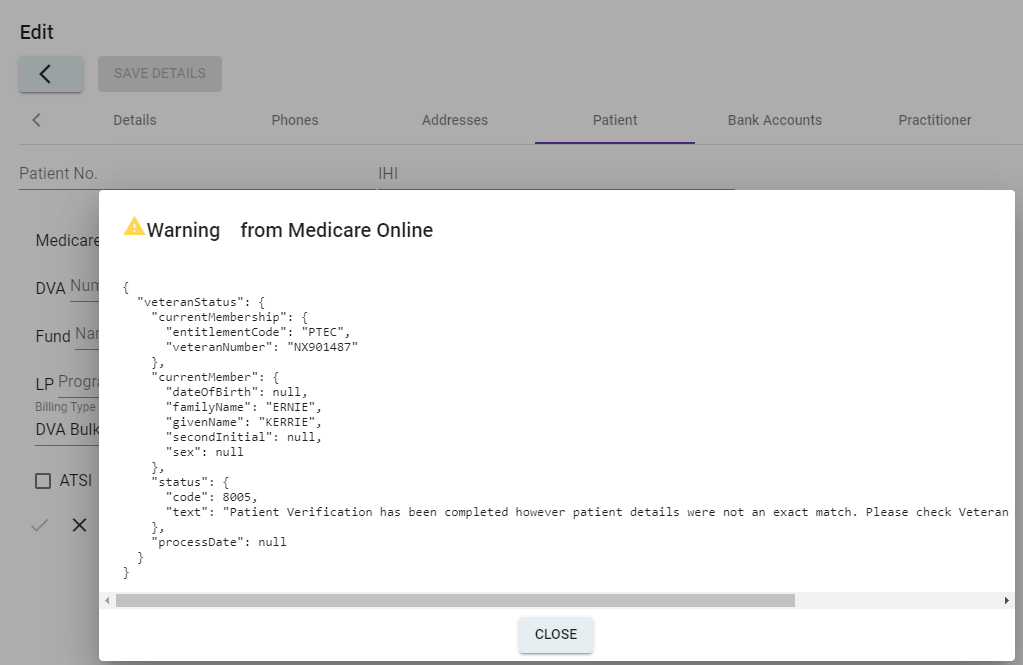The image size is (1023, 665).
Task: Click the "Warning from Medicare Online" title
Action: [x=290, y=230]
